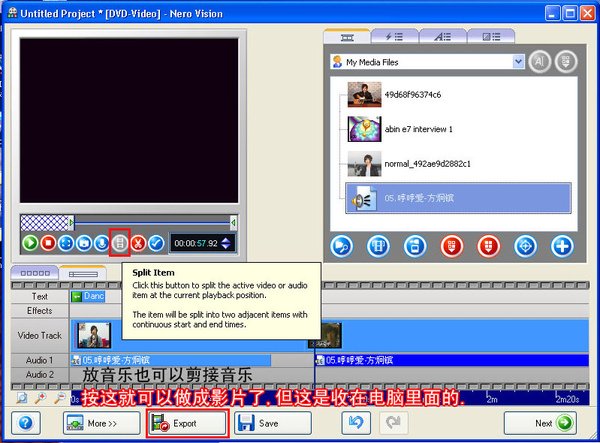
Task: Click first red add-to-project icon
Action: 452,246
